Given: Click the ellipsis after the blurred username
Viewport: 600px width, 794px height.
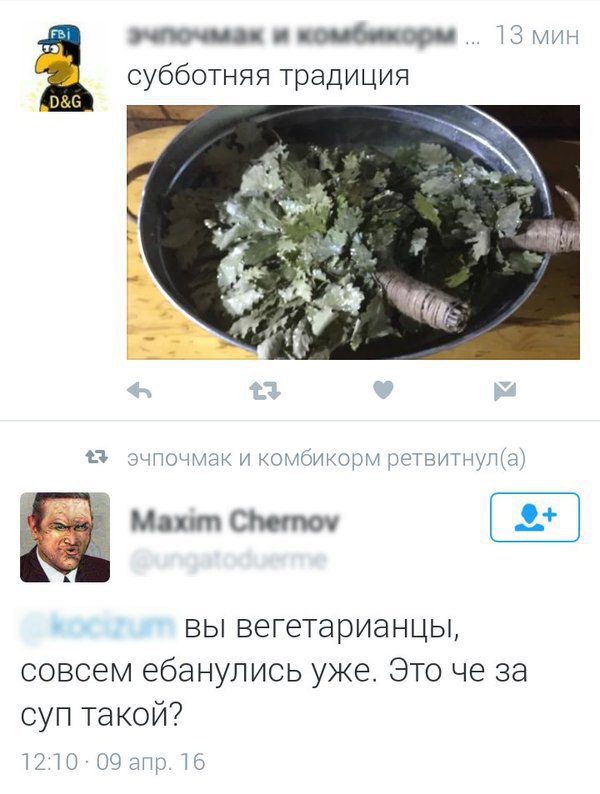Looking at the screenshot, I should click(473, 41).
